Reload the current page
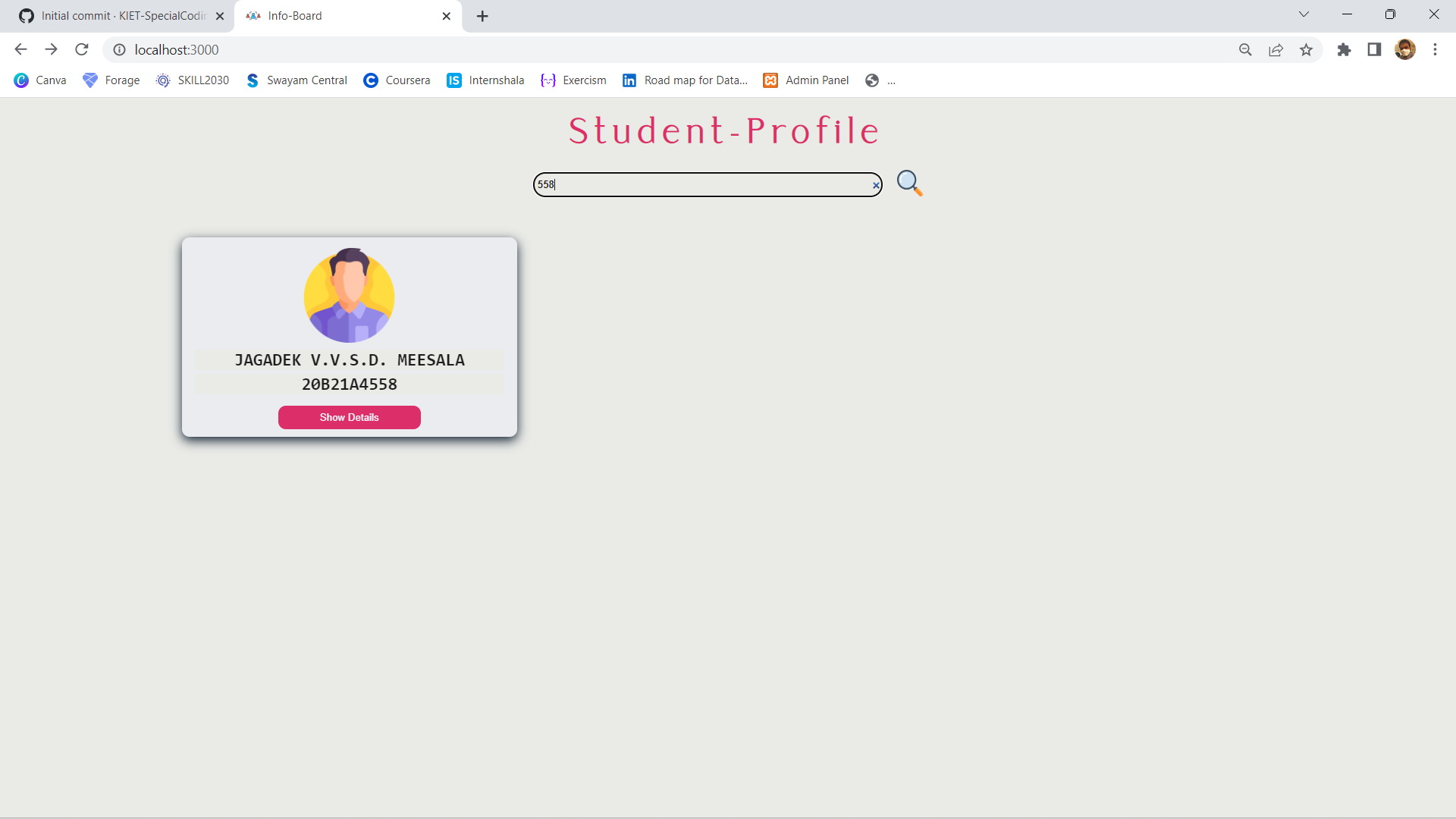Viewport: 1456px width, 819px height. pos(81,49)
